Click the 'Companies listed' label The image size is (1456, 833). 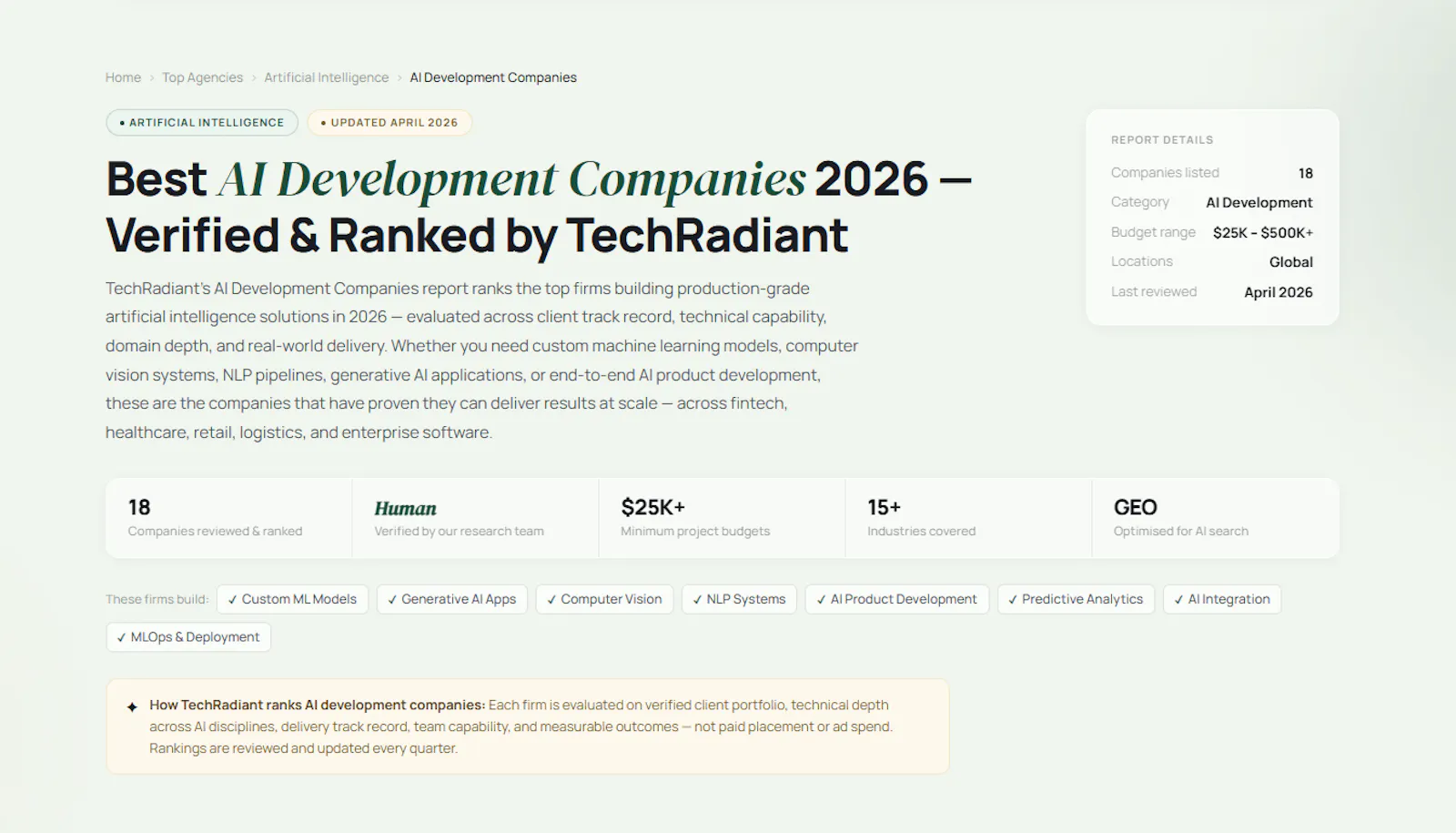tap(1165, 172)
